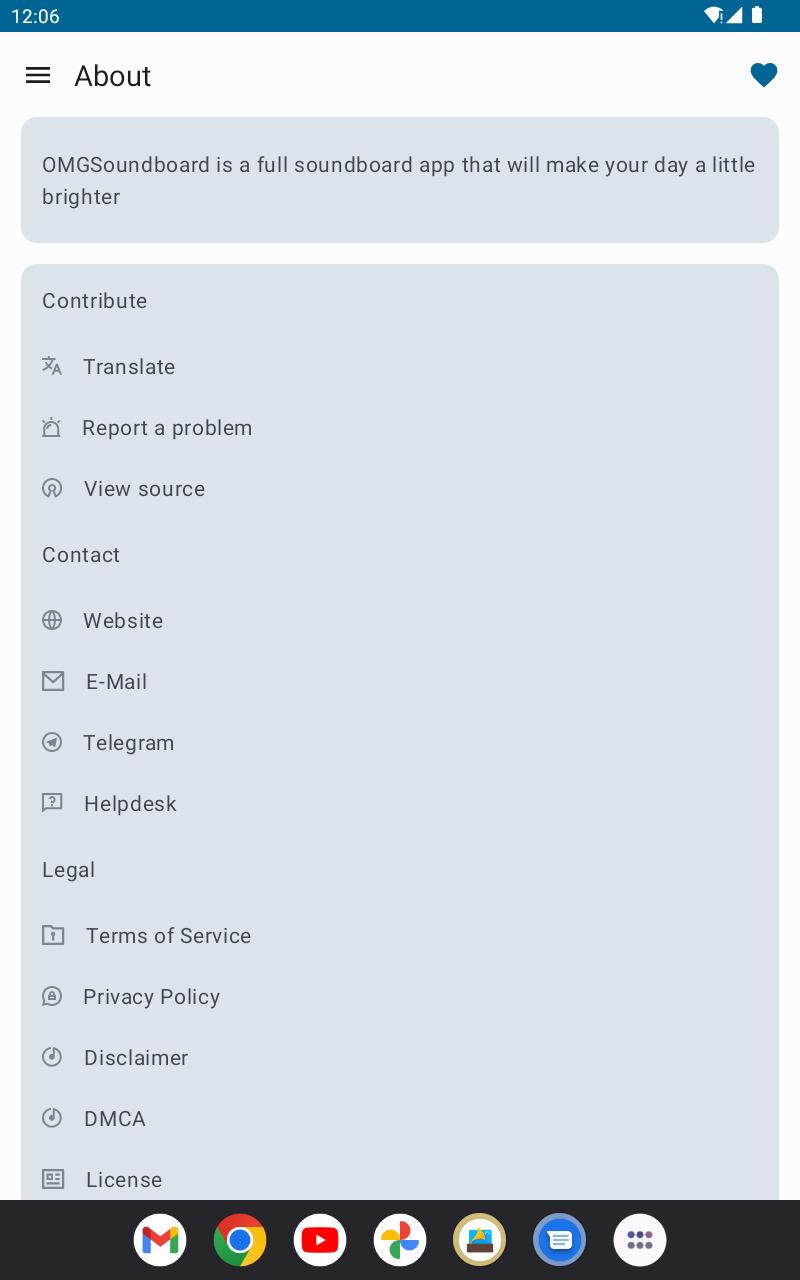Select the Helpdesk contact option
This screenshot has height=1280, width=800.
[x=130, y=804]
